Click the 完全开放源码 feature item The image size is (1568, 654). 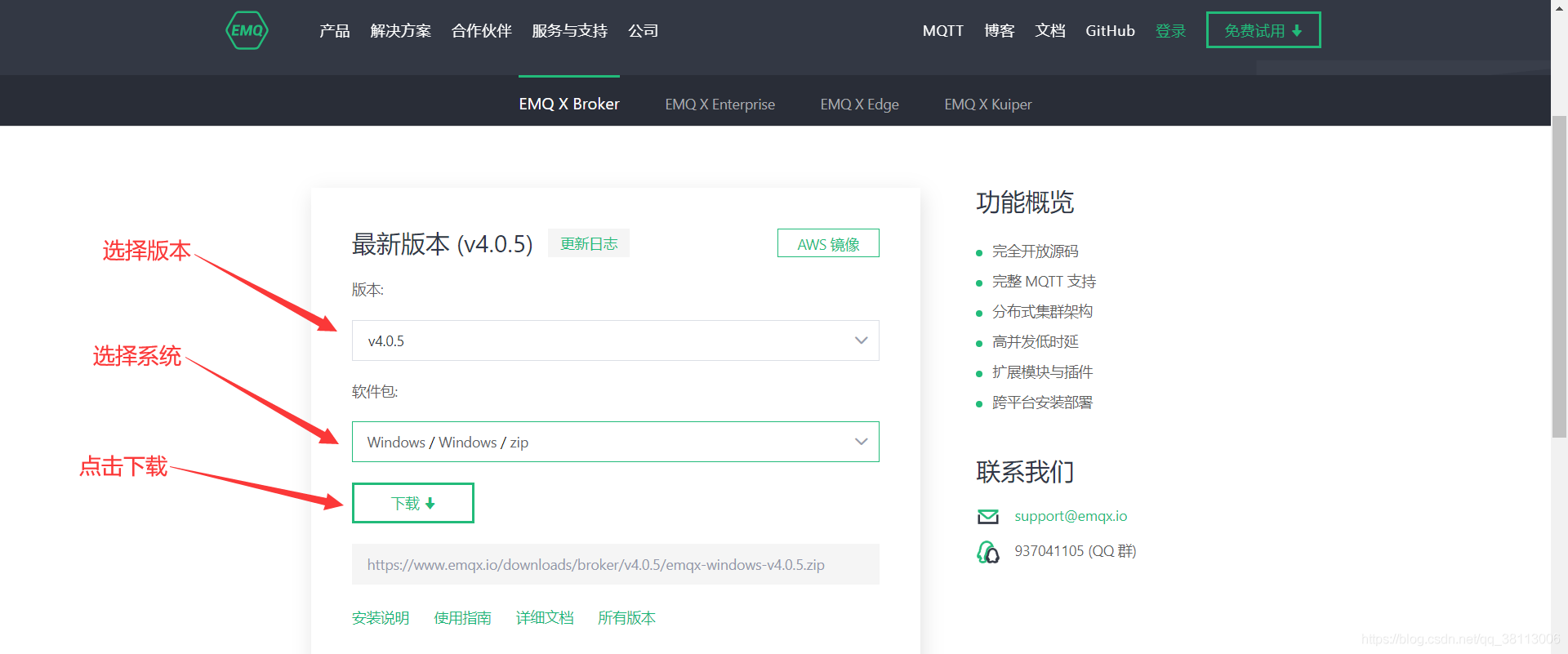(1036, 251)
